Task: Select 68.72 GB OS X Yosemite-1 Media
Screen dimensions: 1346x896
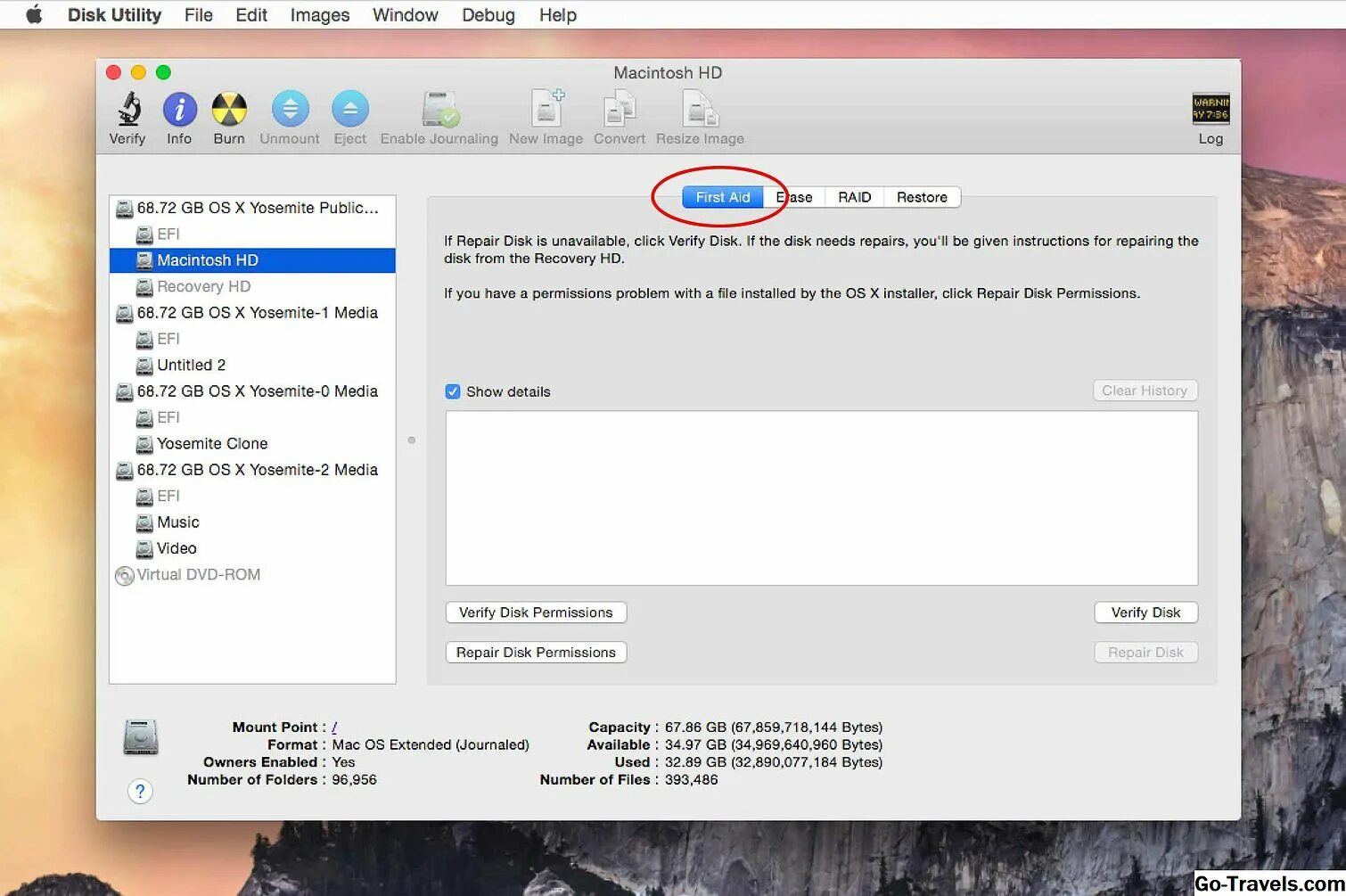Action: click(x=252, y=313)
